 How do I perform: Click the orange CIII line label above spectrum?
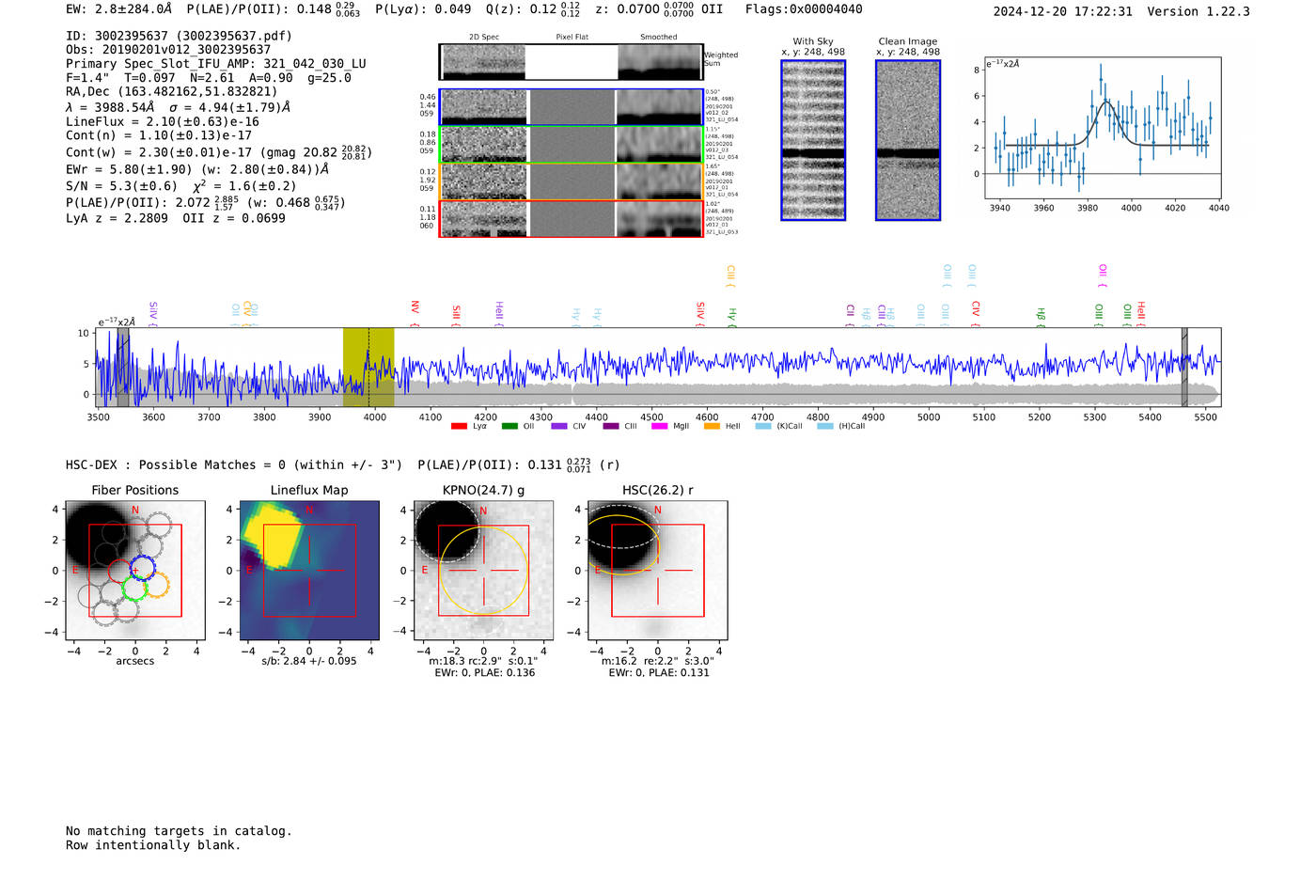click(730, 275)
